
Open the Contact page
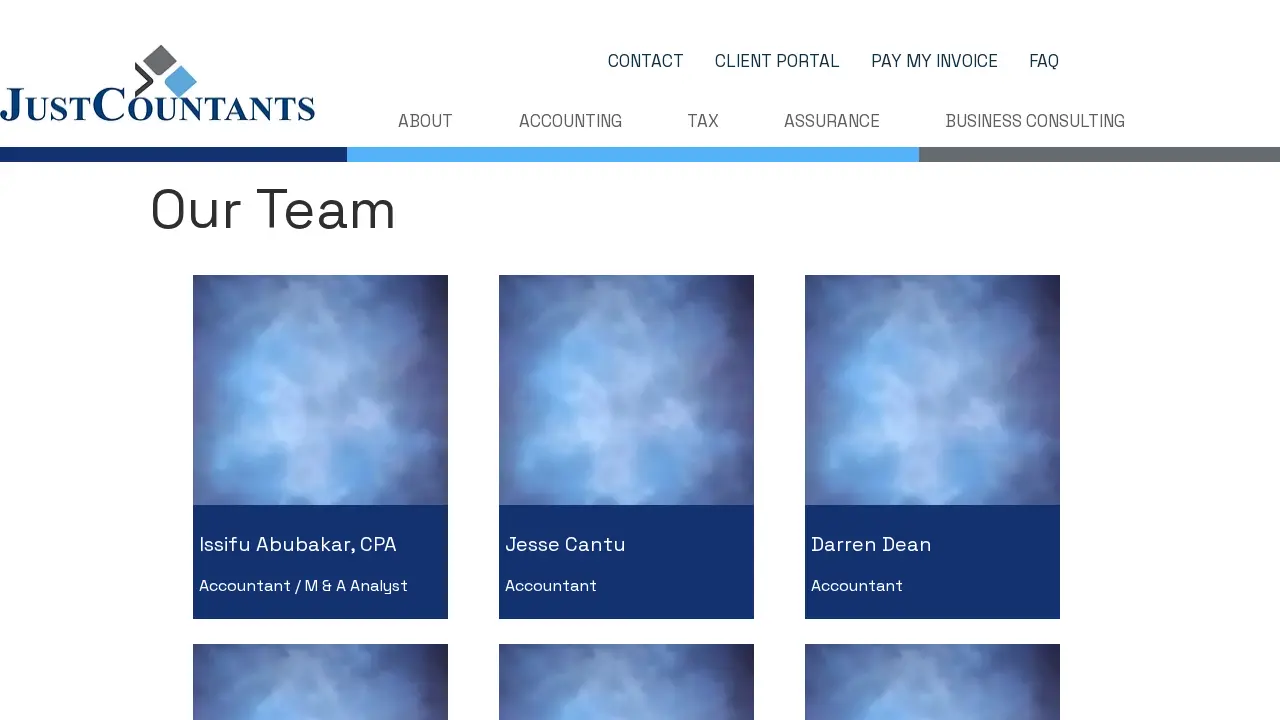(x=645, y=61)
